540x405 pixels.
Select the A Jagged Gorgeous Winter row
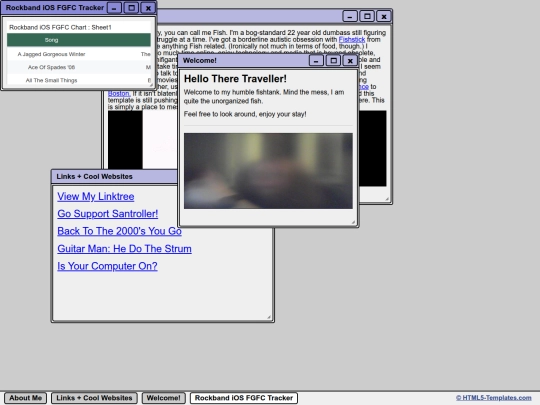(x=79, y=54)
